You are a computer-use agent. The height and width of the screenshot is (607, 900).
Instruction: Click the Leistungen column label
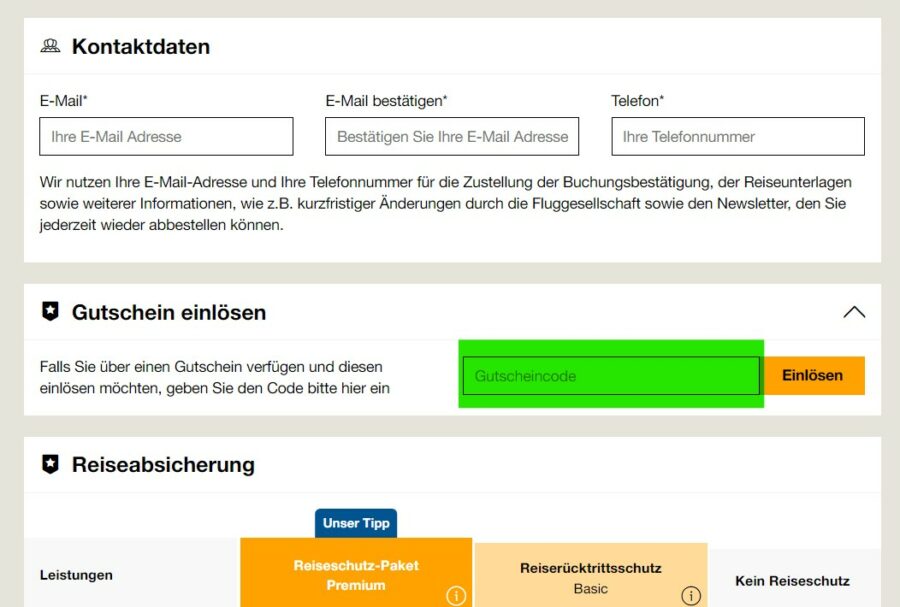(75, 575)
